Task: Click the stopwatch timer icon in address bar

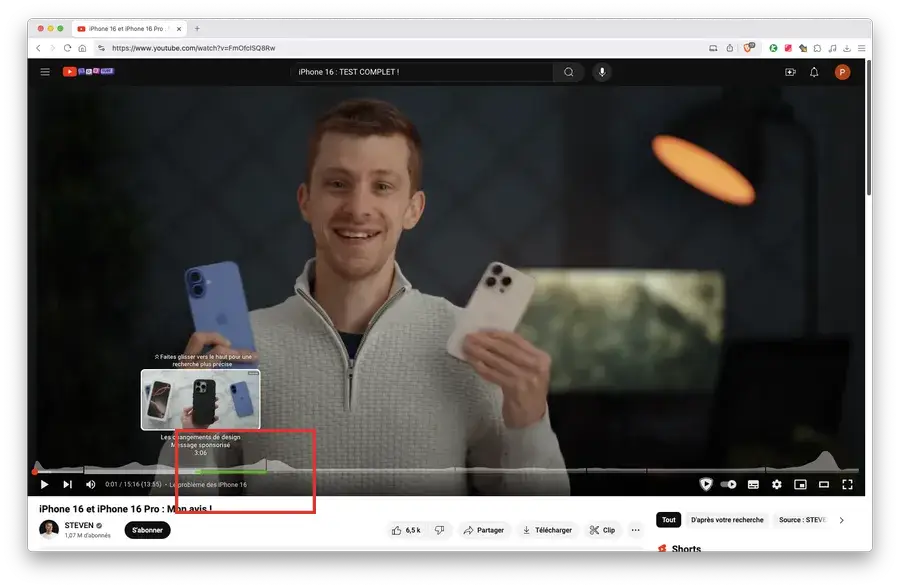Action: coord(730,48)
